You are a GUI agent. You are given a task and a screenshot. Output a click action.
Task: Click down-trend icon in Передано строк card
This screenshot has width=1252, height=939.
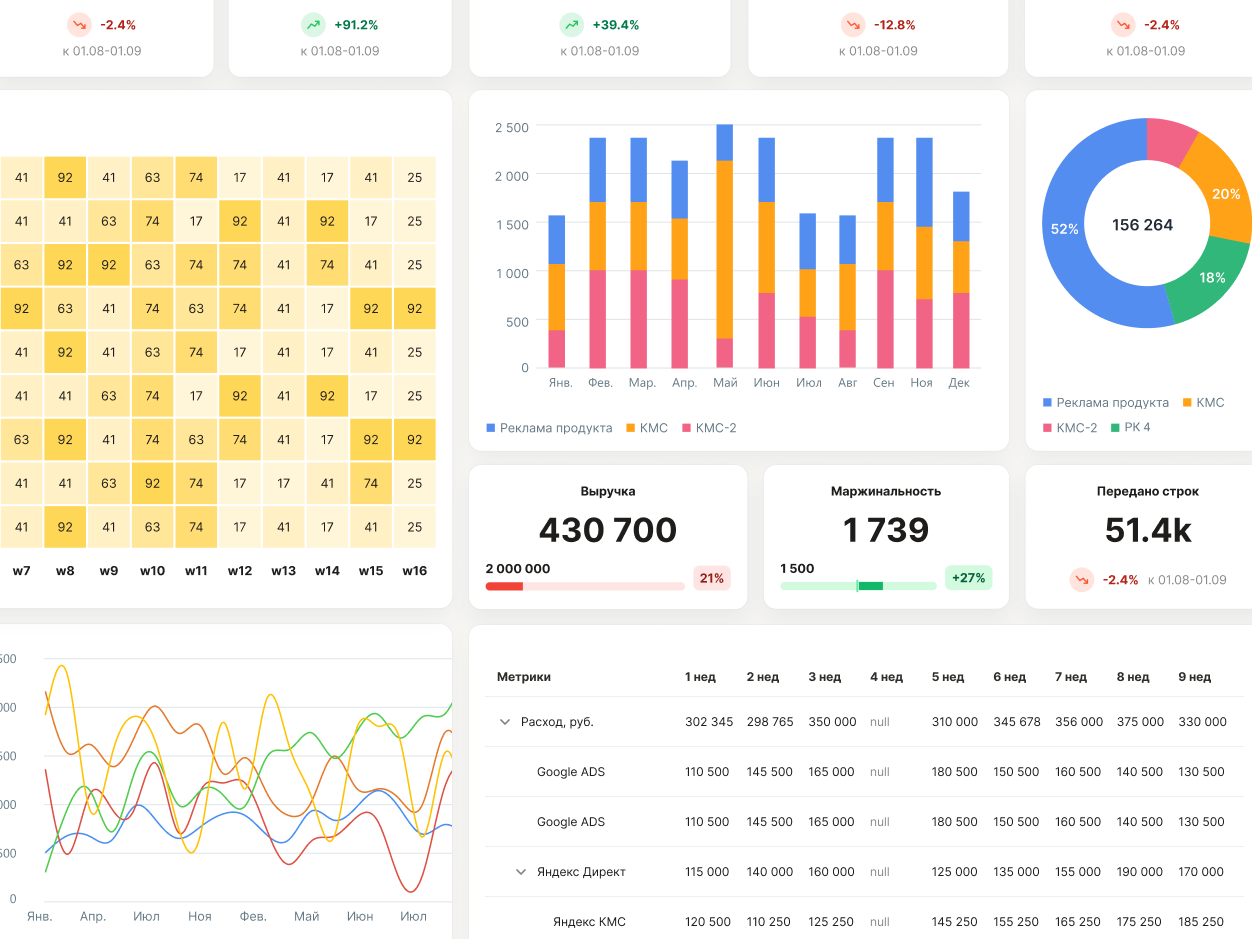click(1081, 580)
